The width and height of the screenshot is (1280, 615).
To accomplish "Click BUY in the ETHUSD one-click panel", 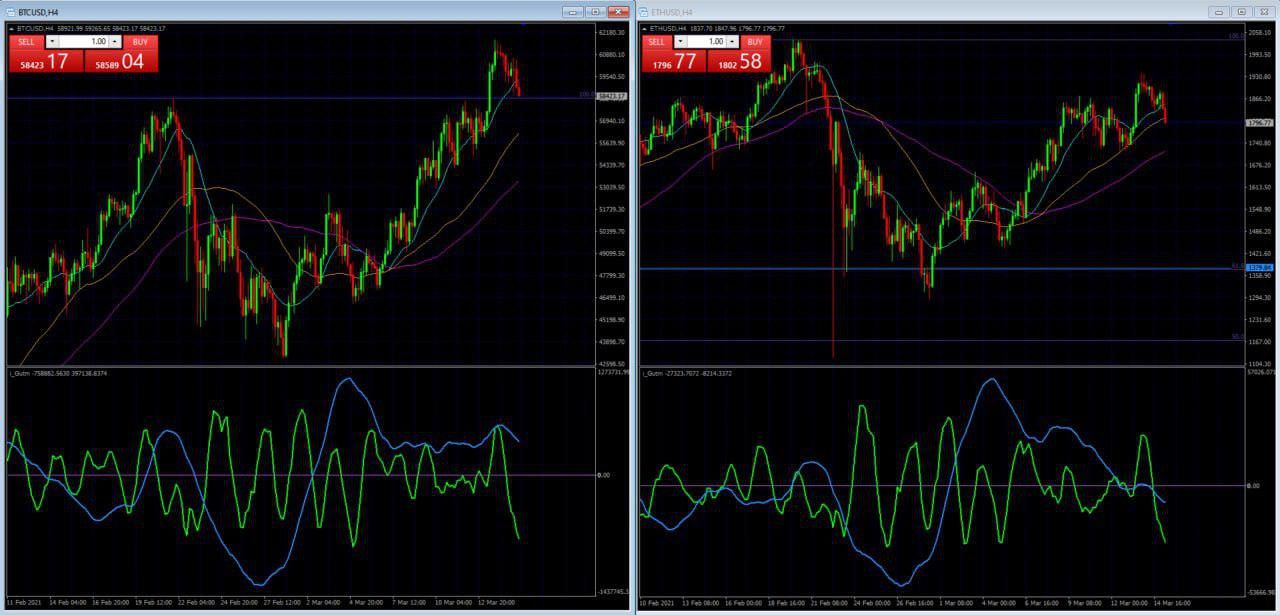I will point(755,42).
